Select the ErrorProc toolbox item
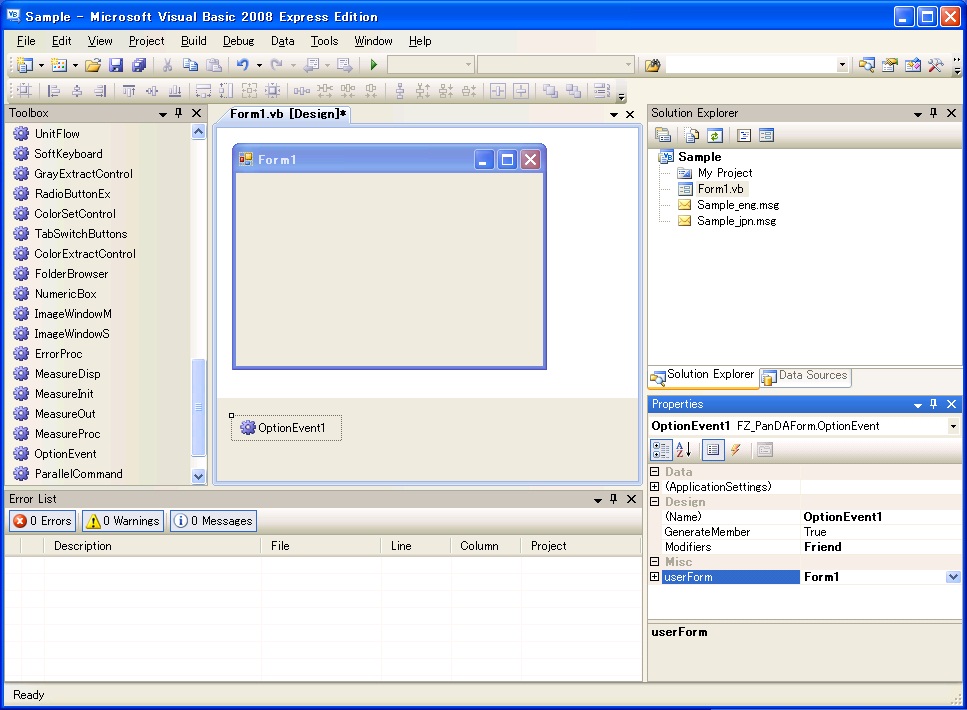Viewport: 967px width, 710px height. (x=58, y=354)
